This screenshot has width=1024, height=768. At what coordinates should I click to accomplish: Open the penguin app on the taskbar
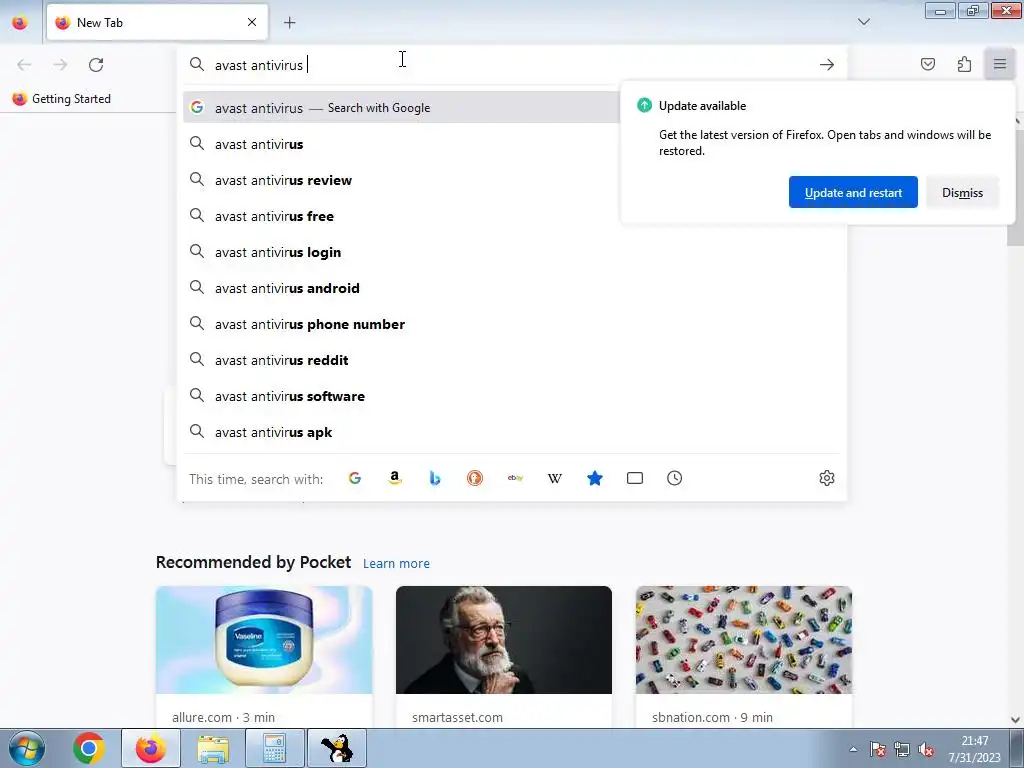pos(336,748)
